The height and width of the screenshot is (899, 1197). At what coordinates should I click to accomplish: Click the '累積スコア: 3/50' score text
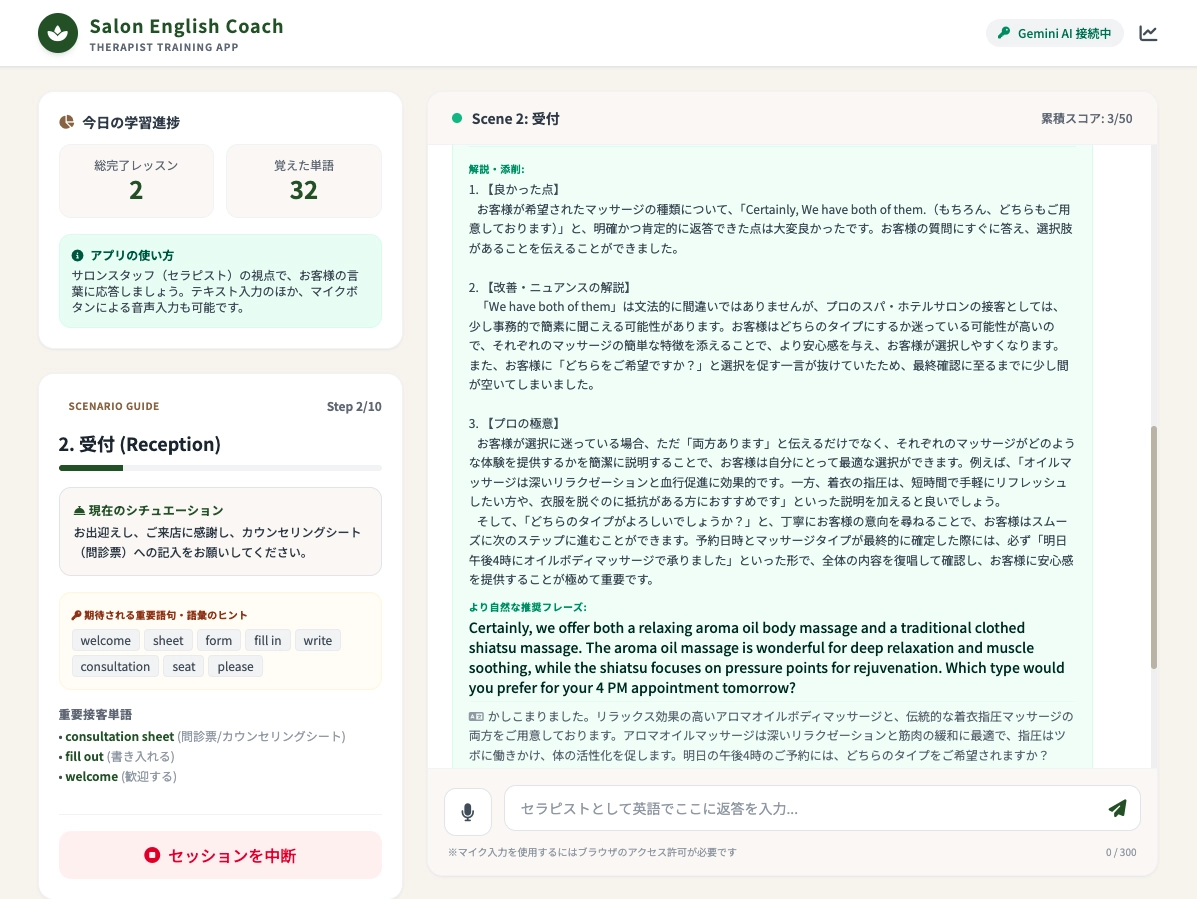click(1086, 118)
